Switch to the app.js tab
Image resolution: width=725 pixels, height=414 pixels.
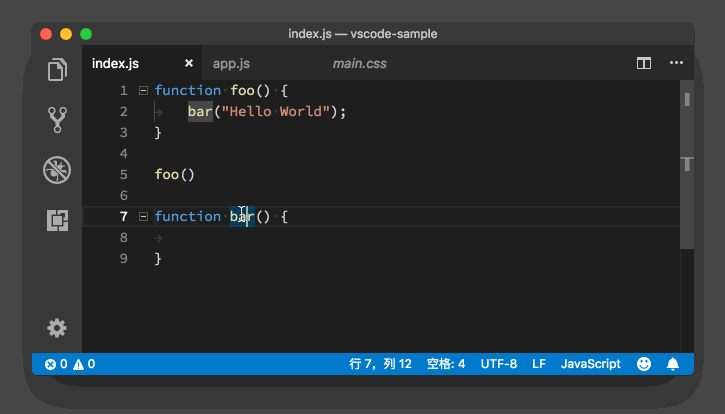click(230, 63)
